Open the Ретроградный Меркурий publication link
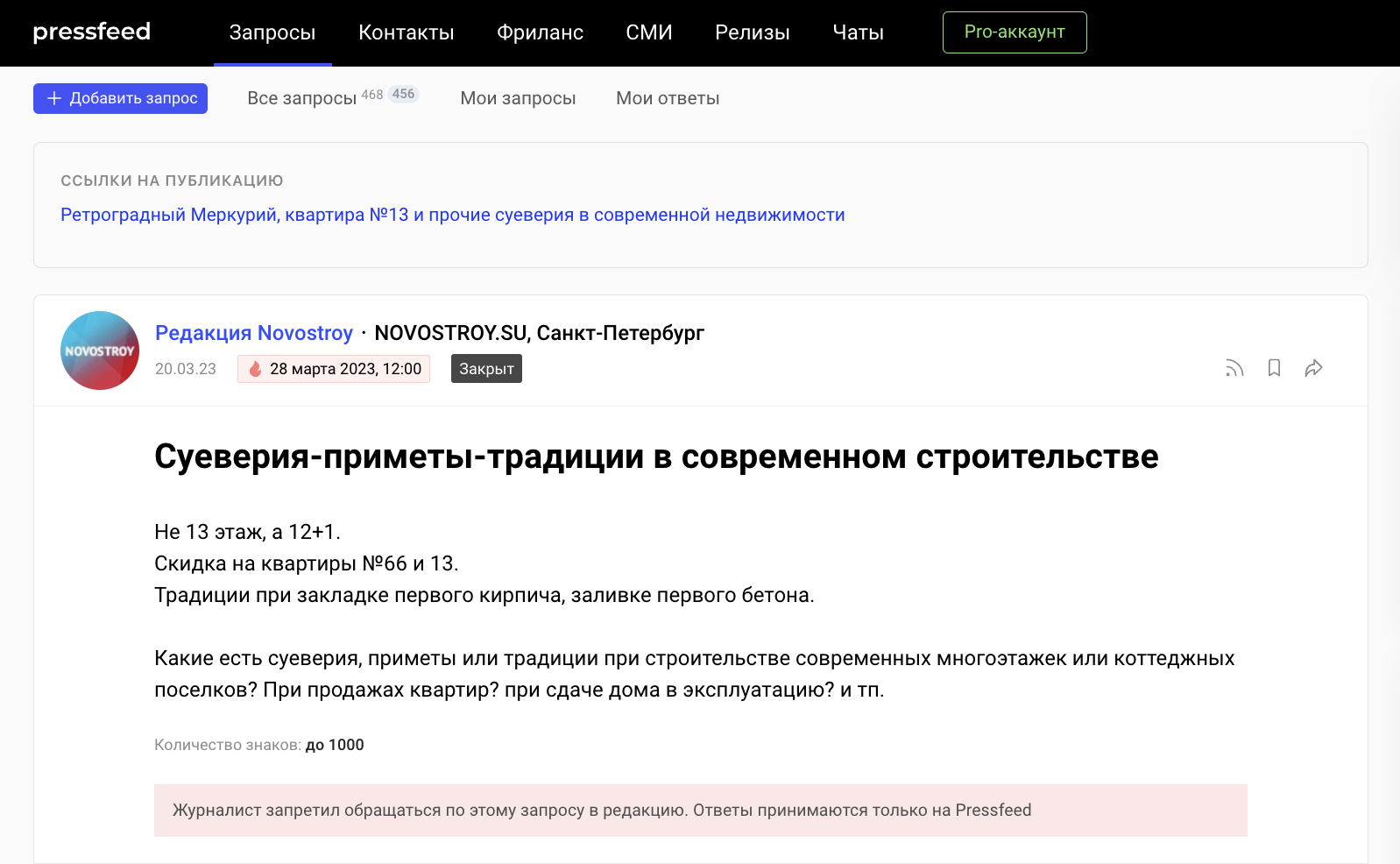 pyautogui.click(x=453, y=215)
